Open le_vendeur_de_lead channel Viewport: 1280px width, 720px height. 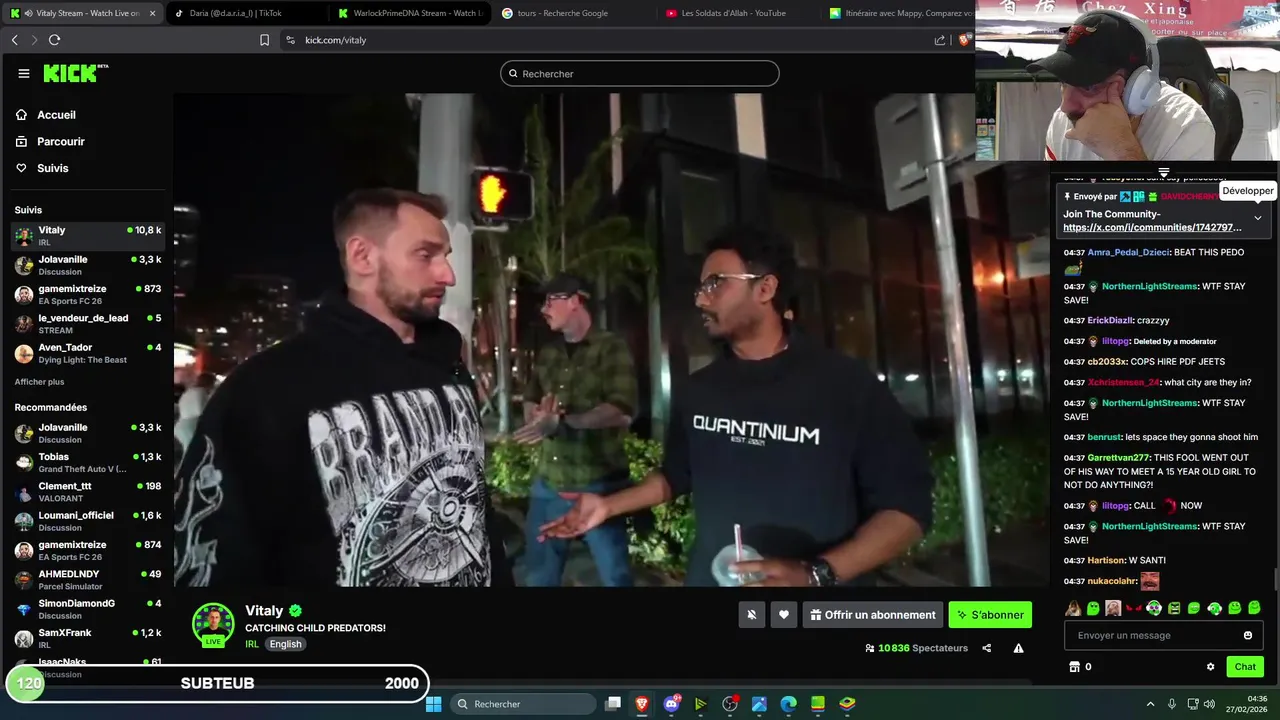click(88, 324)
